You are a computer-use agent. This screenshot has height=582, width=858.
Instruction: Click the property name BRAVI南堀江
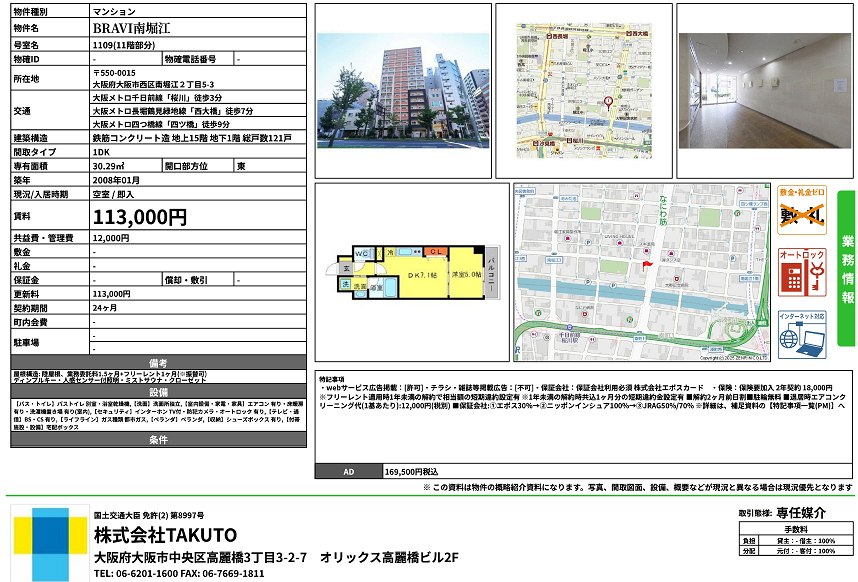pyautogui.click(x=131, y=29)
